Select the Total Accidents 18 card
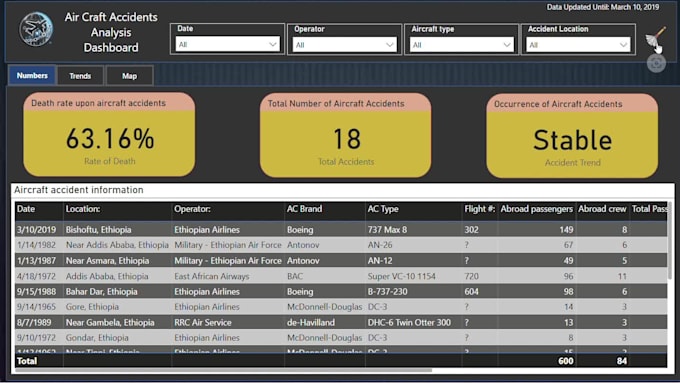The height and width of the screenshot is (383, 680). (346, 135)
